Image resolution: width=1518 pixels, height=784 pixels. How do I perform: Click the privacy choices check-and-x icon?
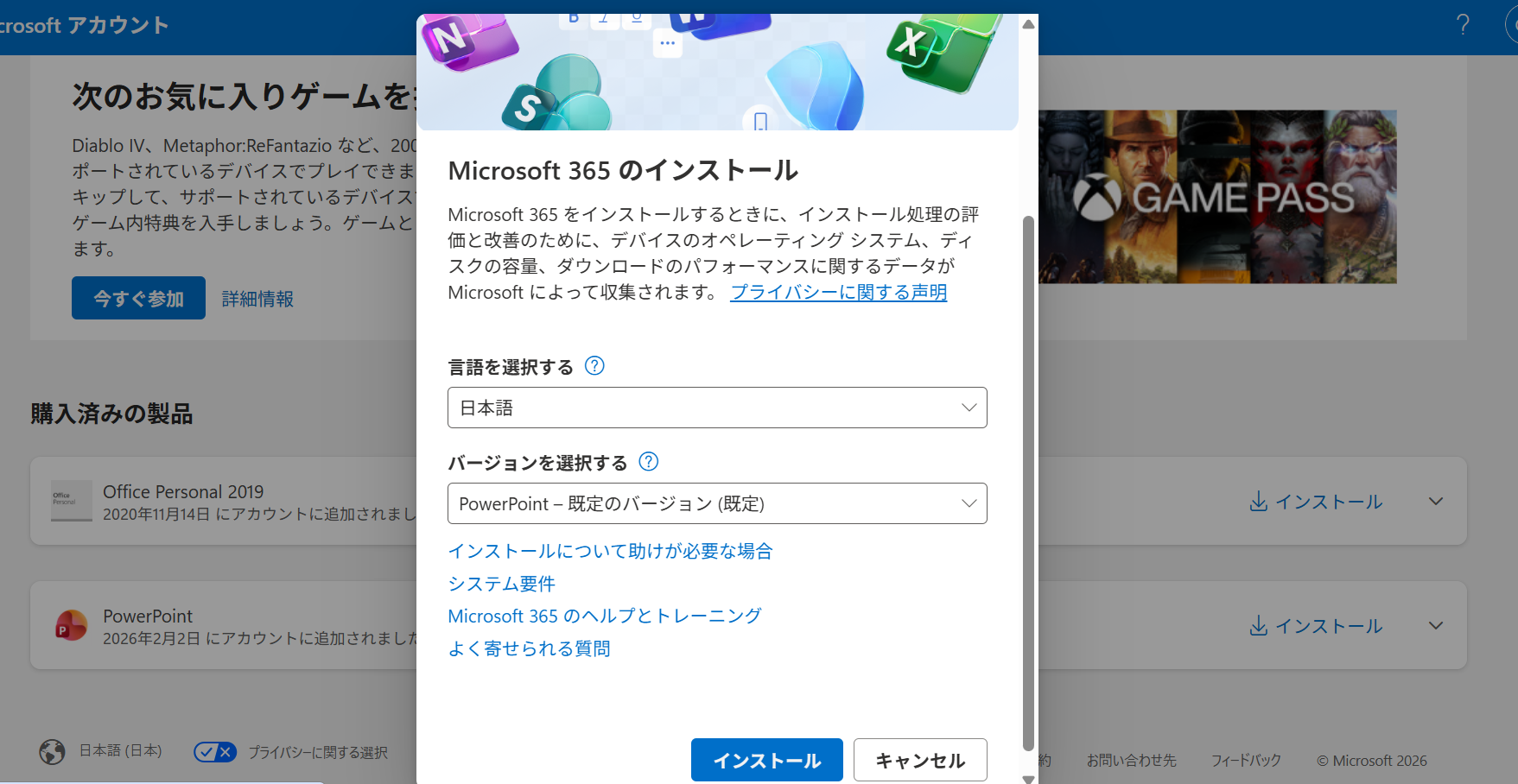[215, 752]
